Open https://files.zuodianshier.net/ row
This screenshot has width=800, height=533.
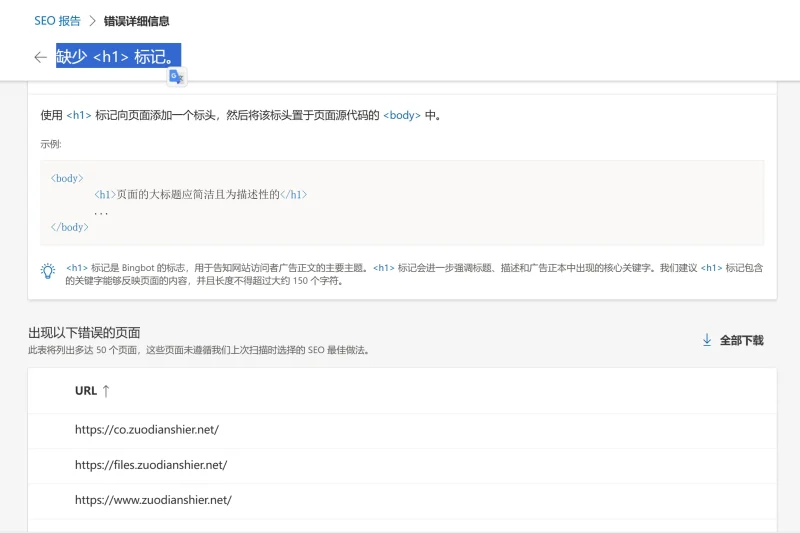click(x=402, y=465)
